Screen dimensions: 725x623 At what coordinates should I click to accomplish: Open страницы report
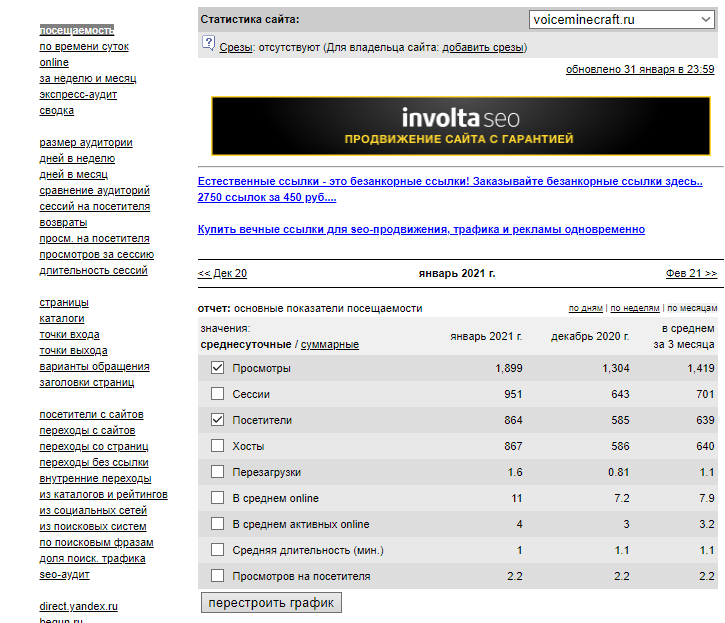64,302
